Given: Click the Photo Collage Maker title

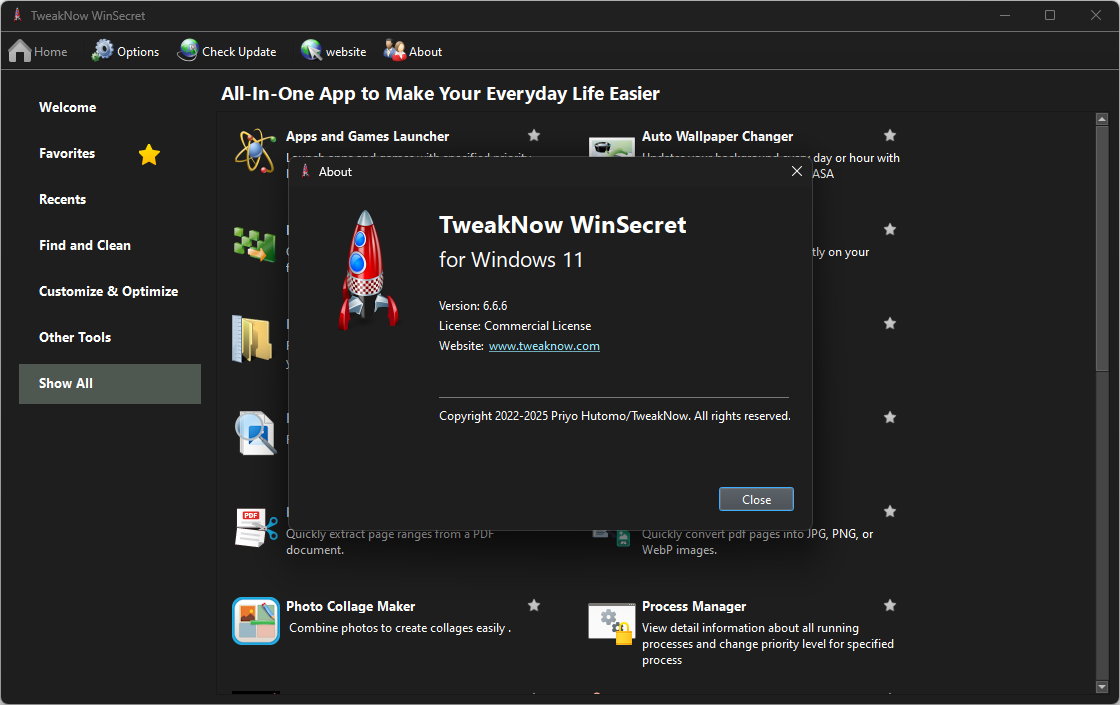Looking at the screenshot, I should (350, 606).
